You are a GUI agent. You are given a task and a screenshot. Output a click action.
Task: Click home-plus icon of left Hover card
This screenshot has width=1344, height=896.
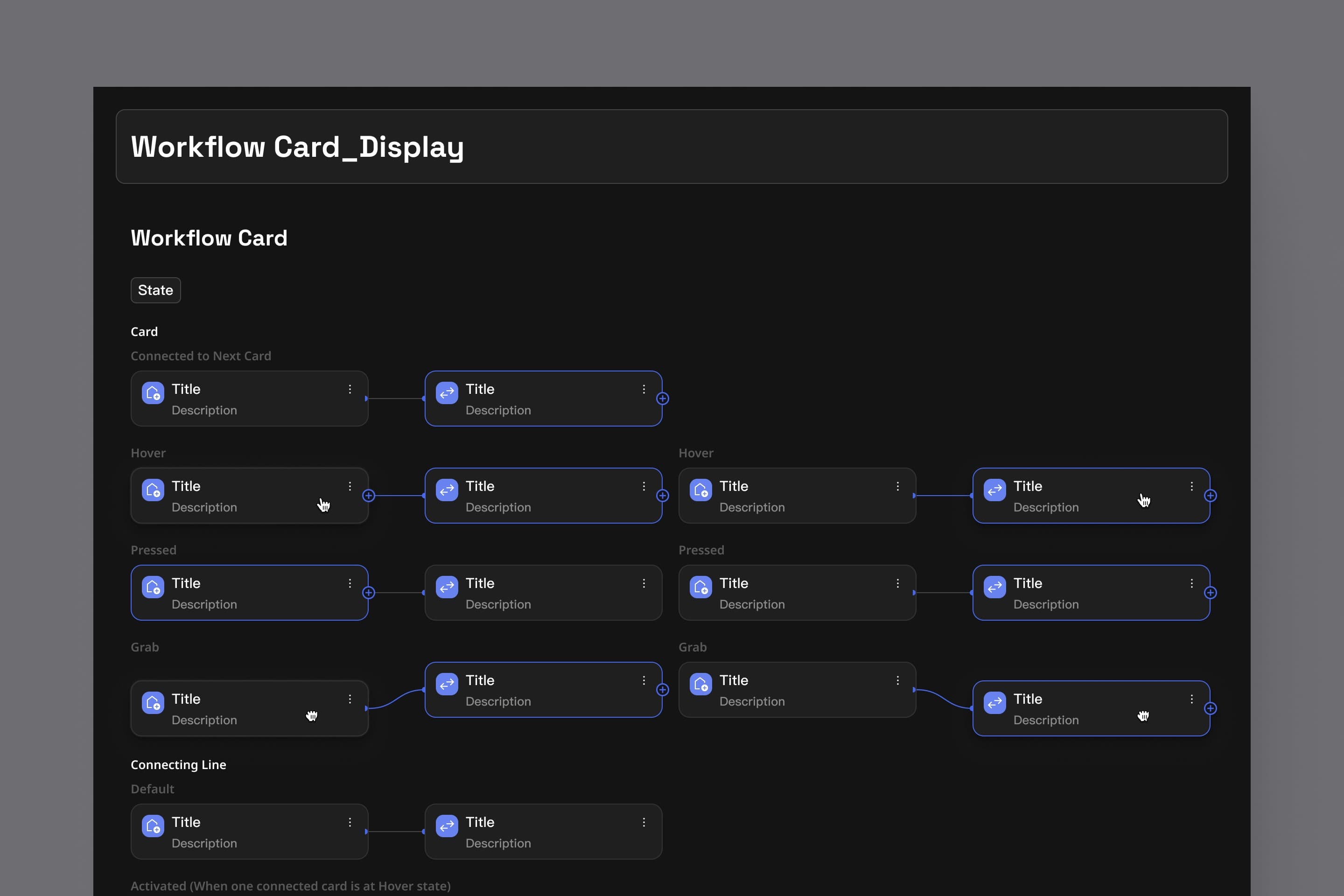click(x=153, y=490)
